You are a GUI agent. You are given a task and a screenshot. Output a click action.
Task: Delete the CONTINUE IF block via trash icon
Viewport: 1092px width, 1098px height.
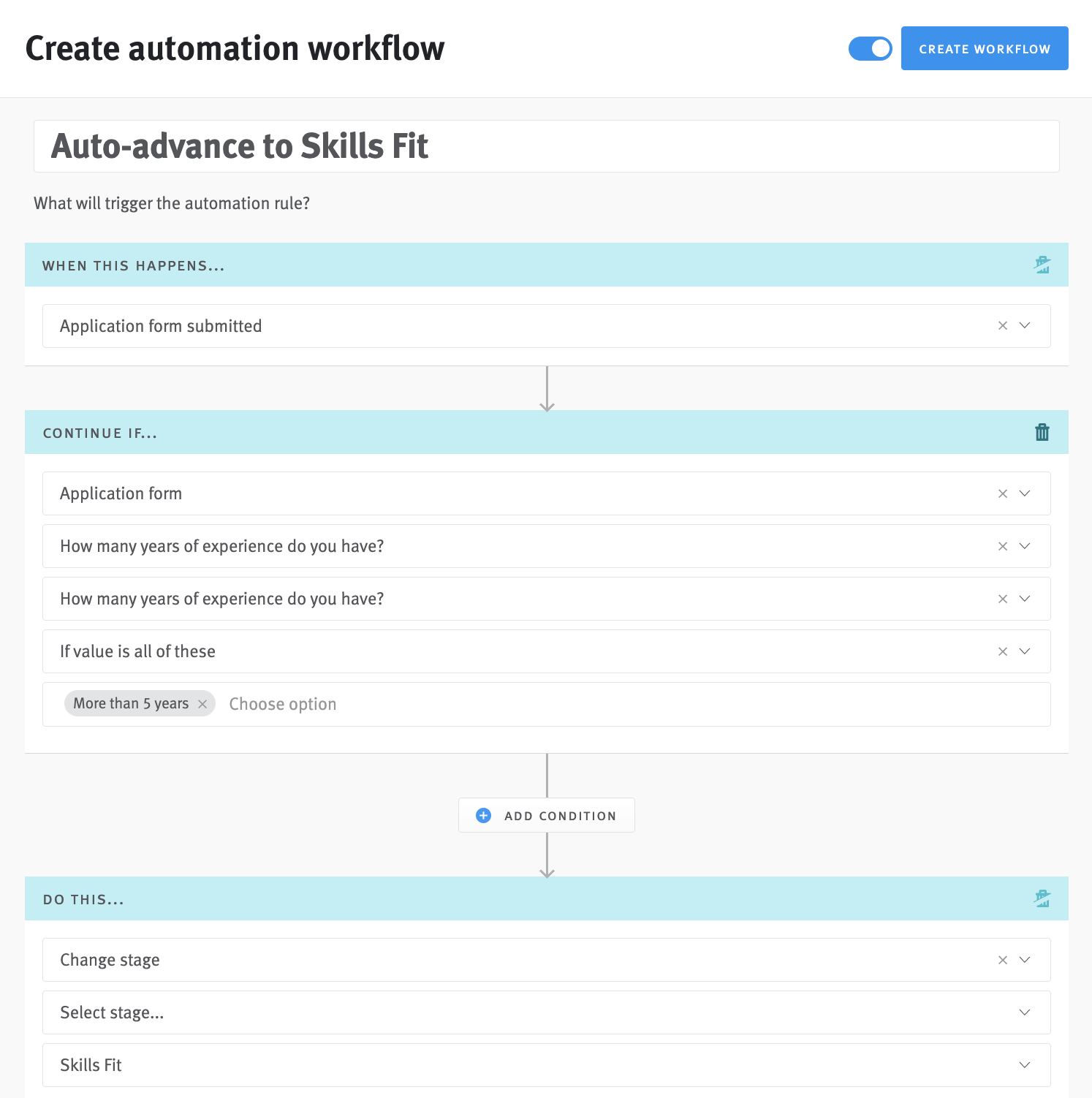click(x=1042, y=432)
